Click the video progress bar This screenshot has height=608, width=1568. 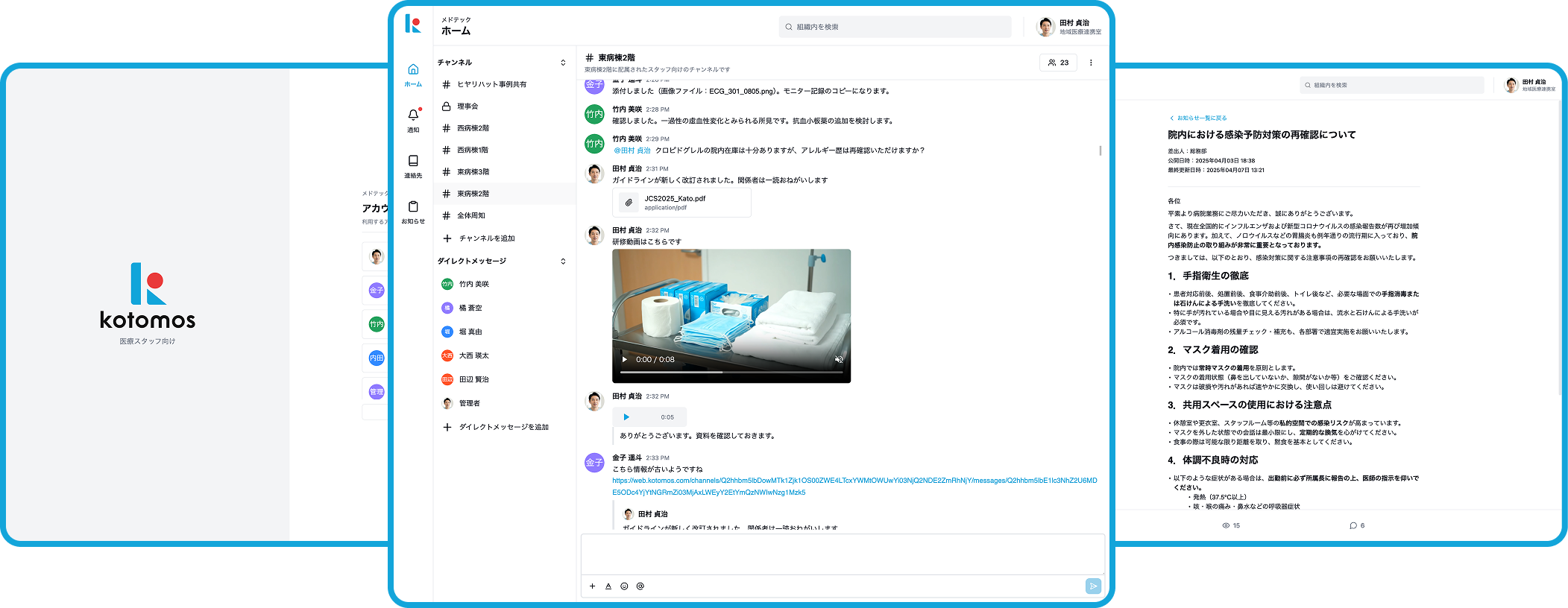click(x=731, y=372)
